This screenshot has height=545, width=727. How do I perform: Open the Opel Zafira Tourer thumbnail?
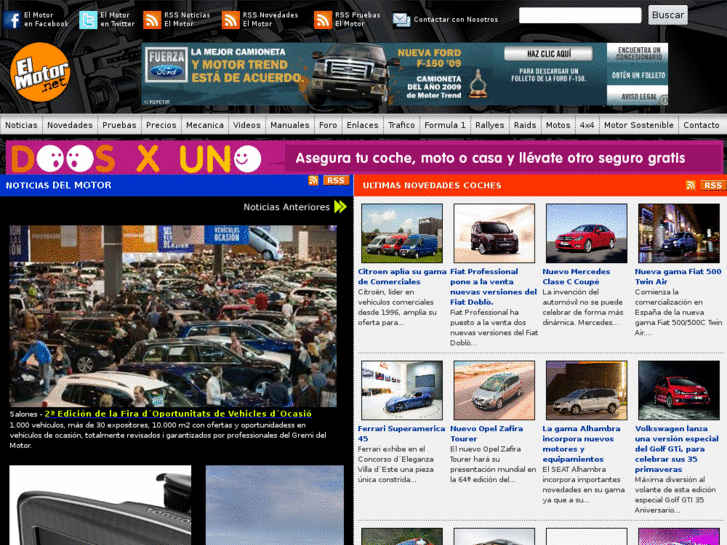(494, 390)
